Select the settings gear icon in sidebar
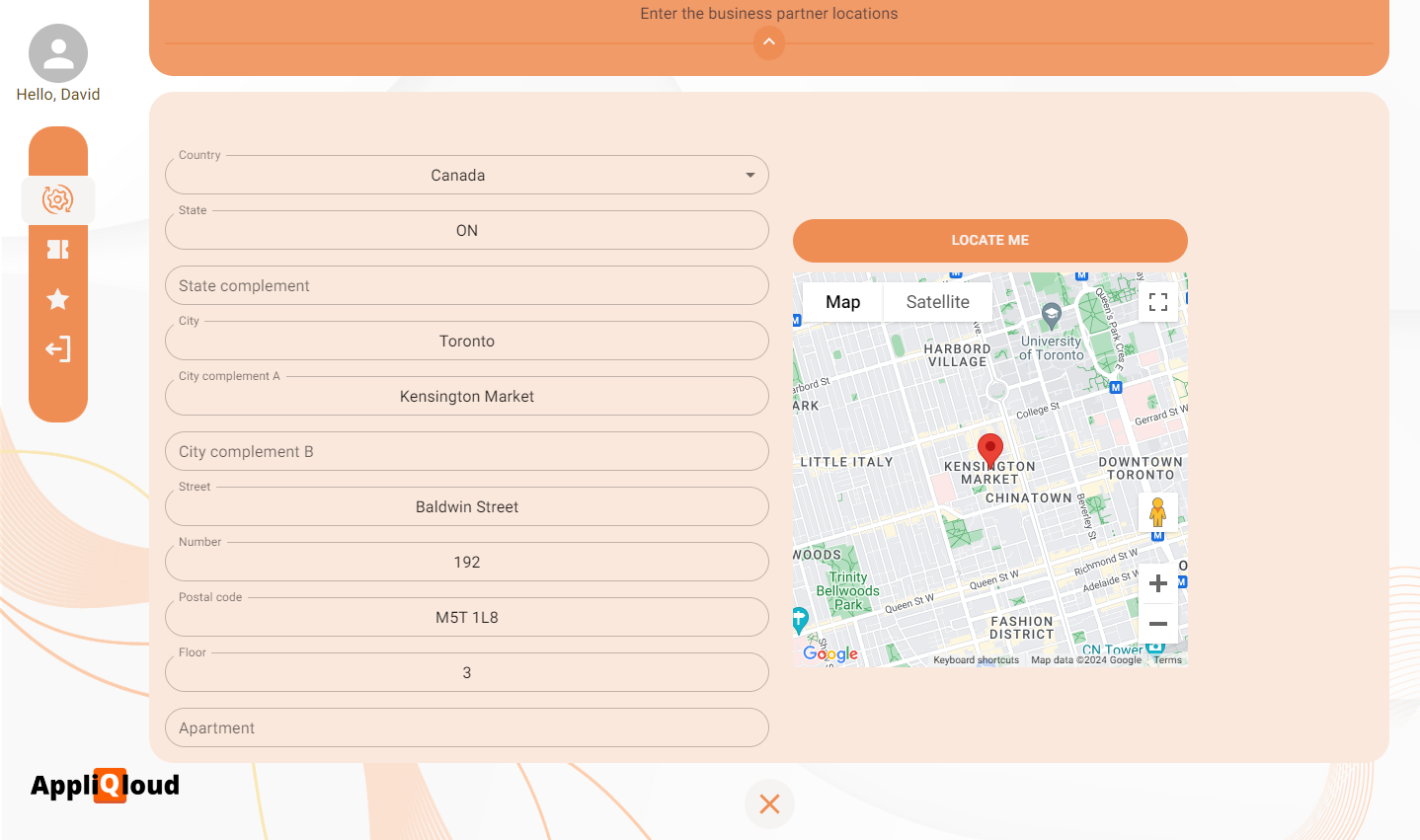 58,199
